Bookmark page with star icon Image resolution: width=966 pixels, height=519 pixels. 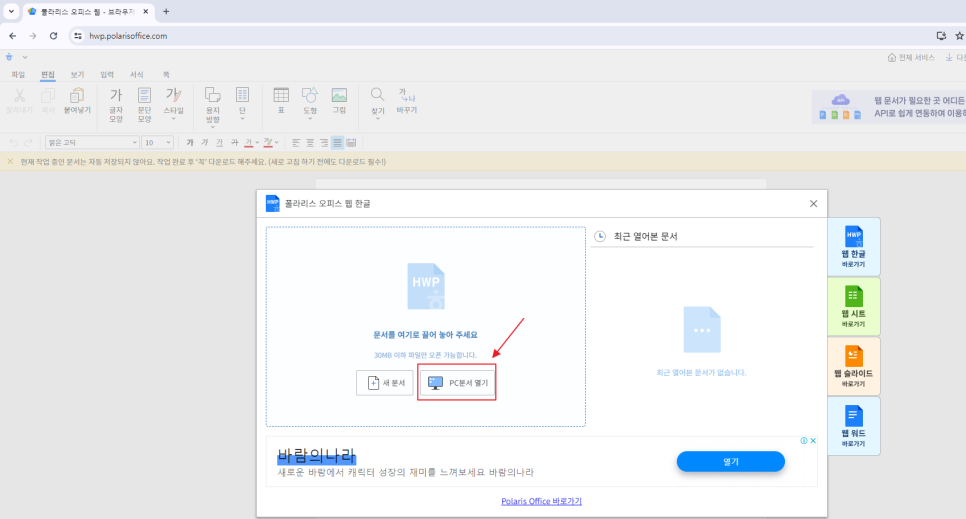959,36
